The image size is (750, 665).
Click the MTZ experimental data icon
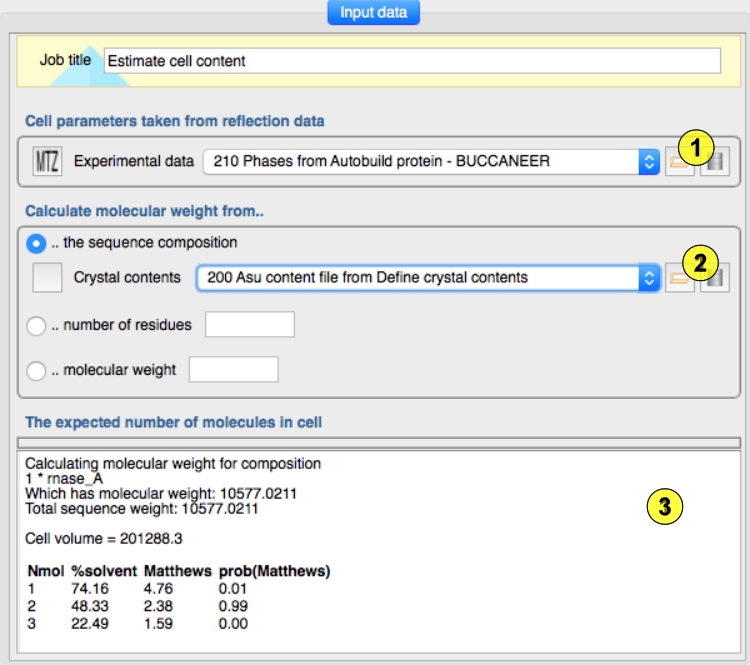(47, 161)
